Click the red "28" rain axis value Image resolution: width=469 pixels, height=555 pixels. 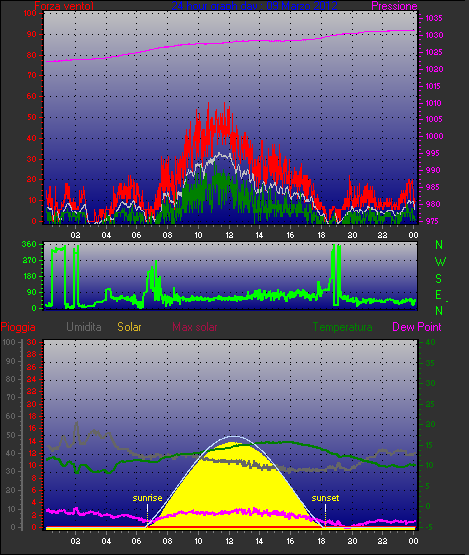[32, 354]
